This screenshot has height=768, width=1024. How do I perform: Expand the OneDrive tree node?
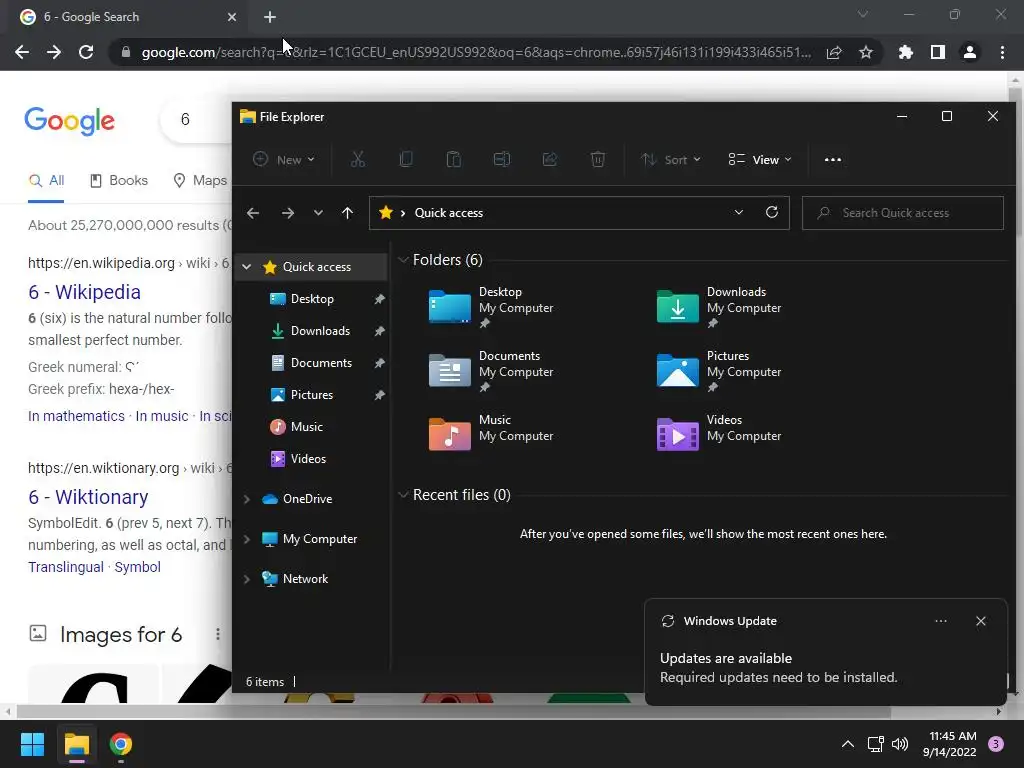247,499
